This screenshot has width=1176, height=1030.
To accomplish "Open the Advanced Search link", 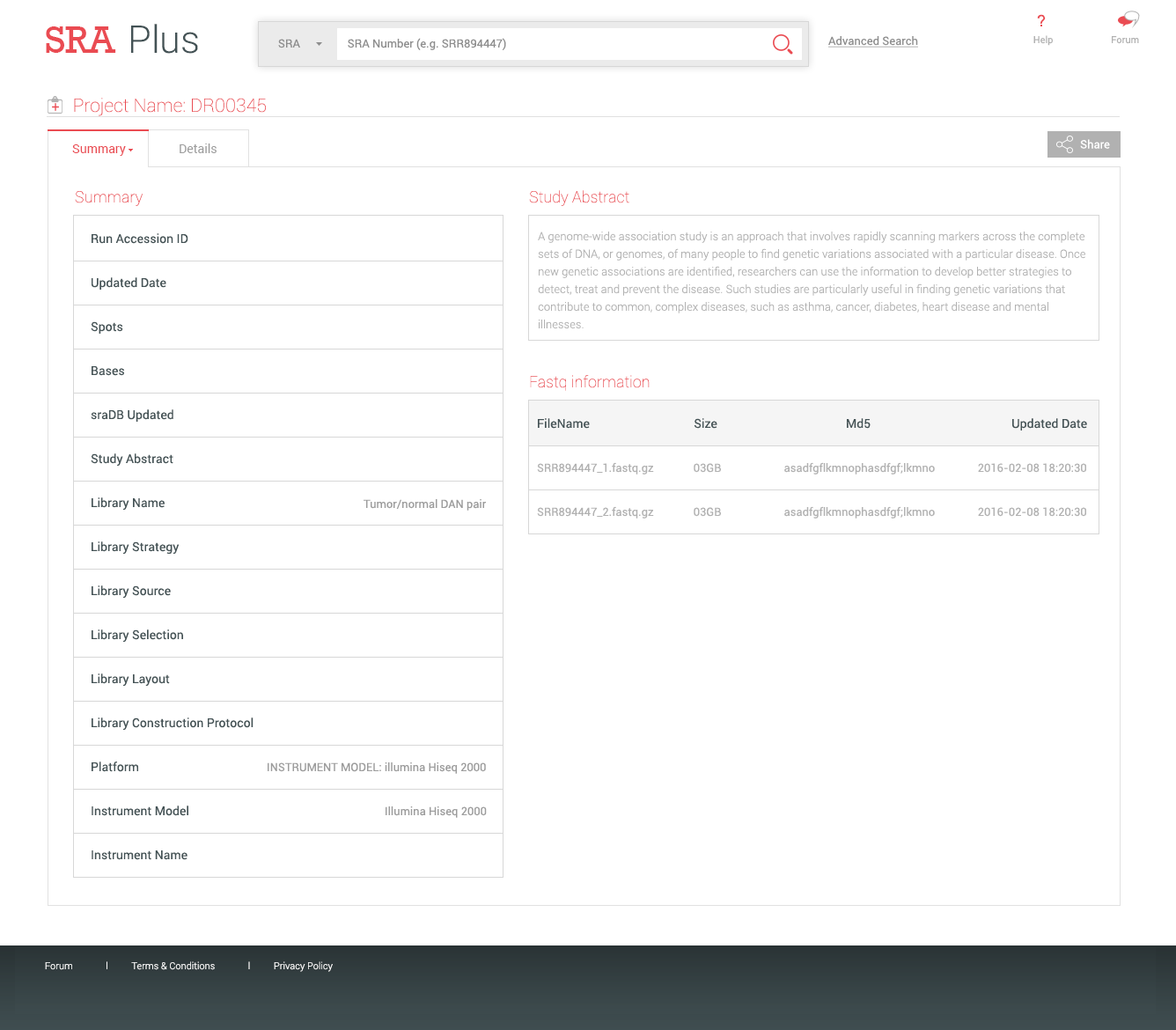I will point(872,41).
